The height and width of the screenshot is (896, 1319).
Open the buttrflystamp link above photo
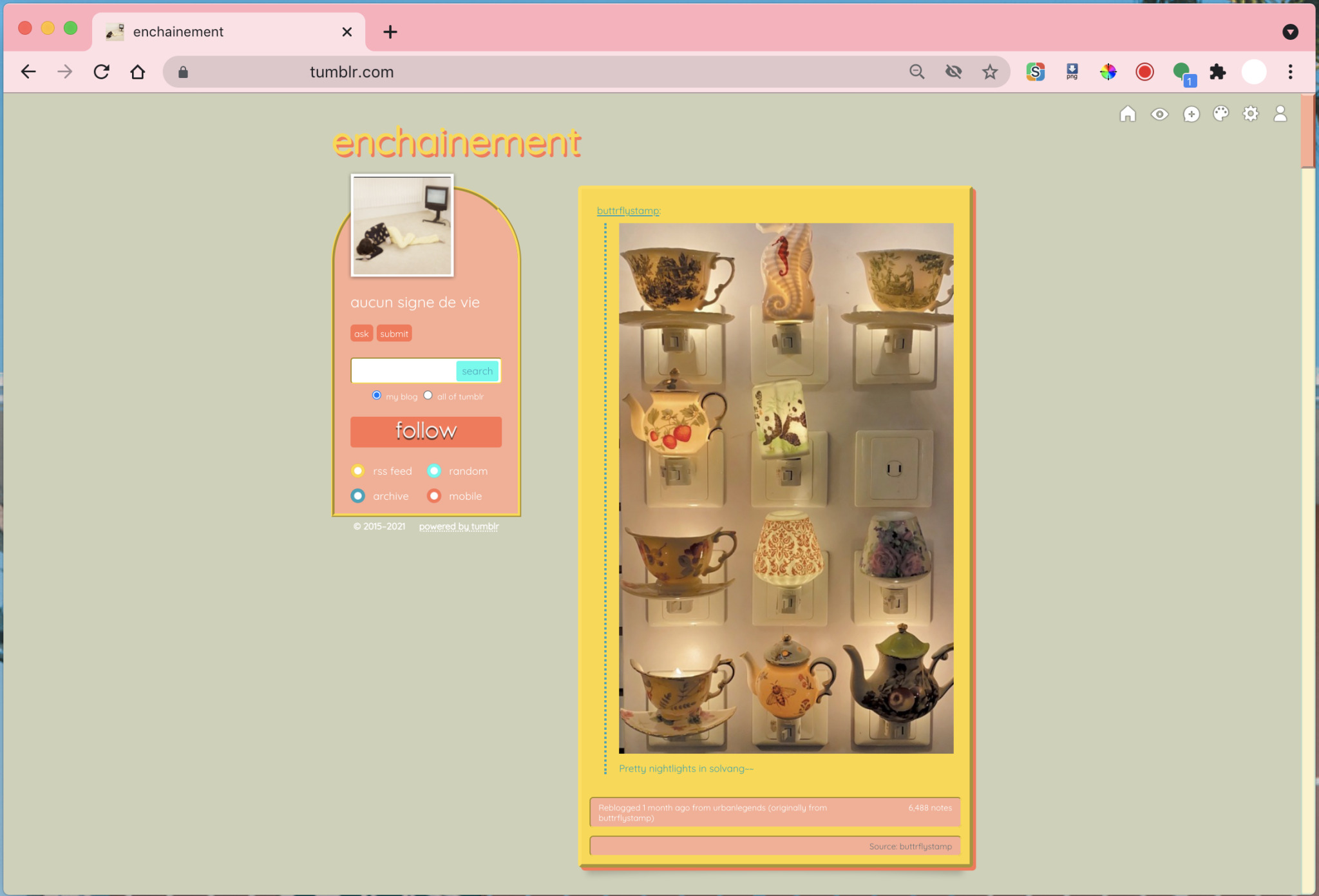click(628, 211)
